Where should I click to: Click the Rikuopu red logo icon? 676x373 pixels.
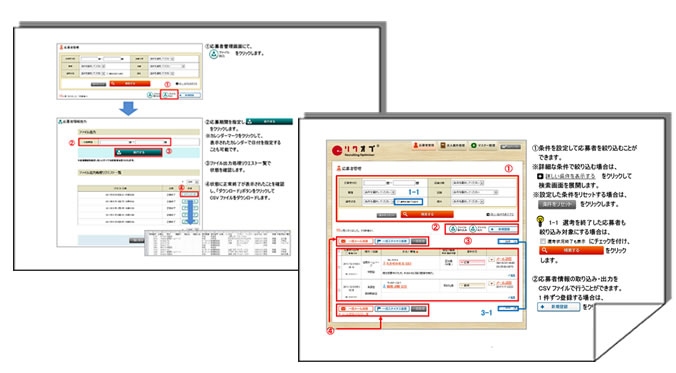point(337,151)
